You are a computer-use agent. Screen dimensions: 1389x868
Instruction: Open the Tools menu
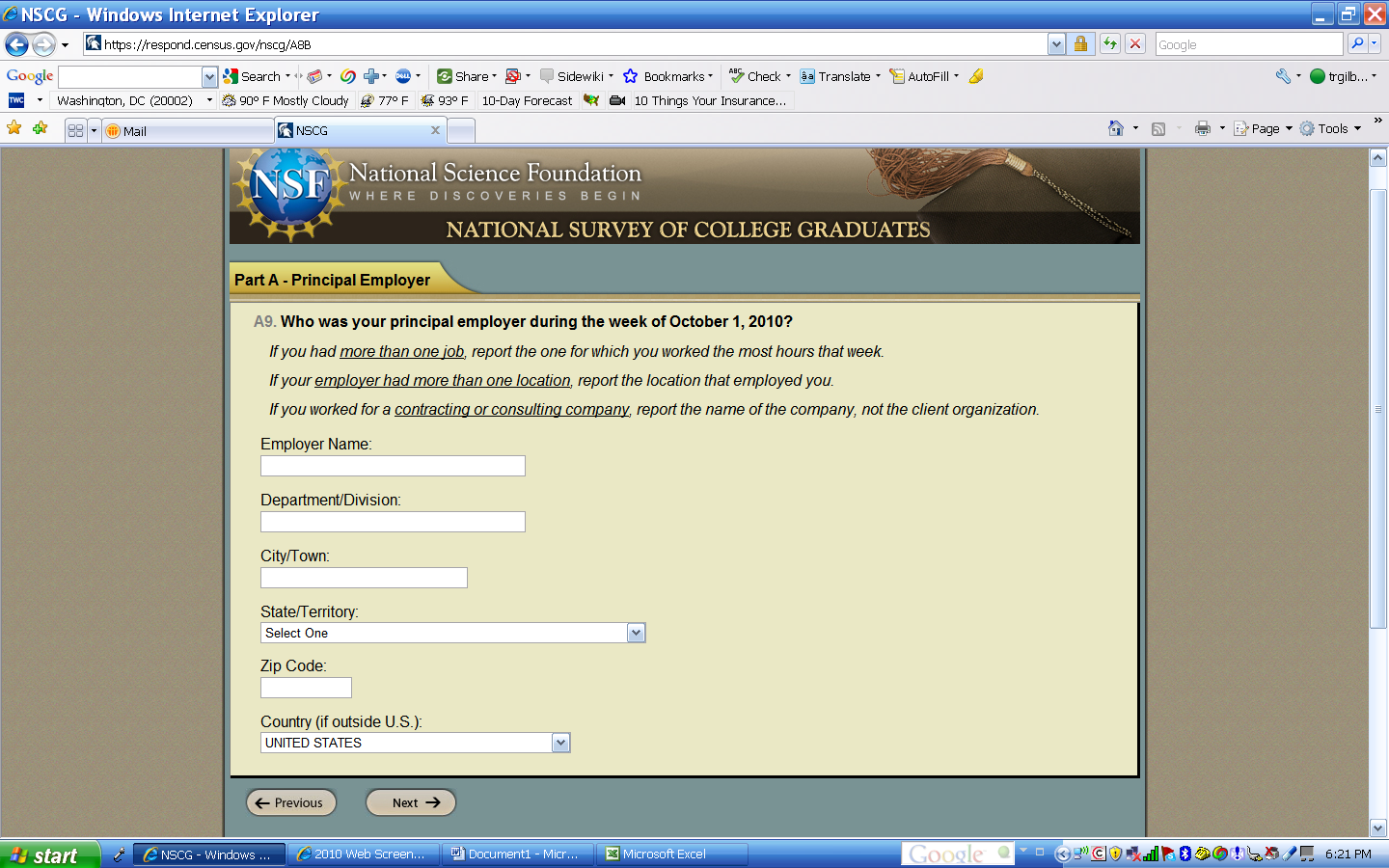coord(1331,128)
